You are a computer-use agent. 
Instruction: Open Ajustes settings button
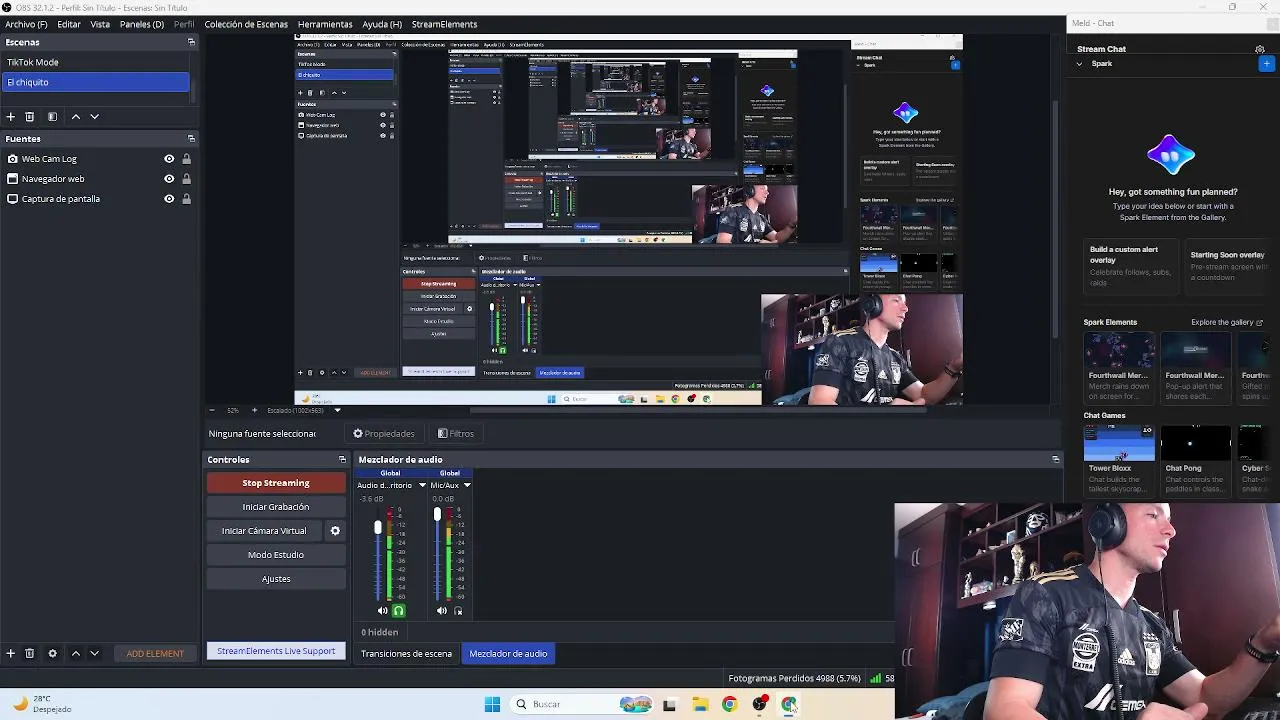pos(276,579)
